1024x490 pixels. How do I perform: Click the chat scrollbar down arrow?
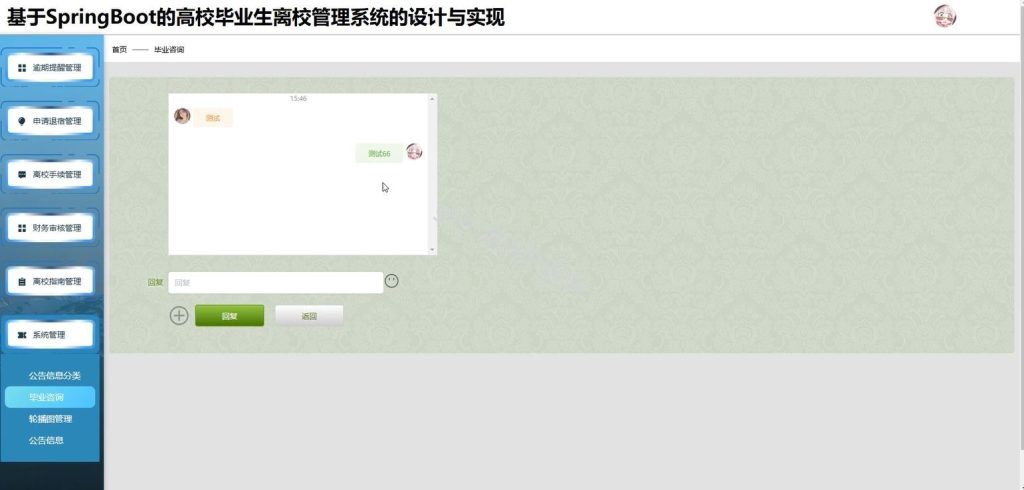[432, 250]
